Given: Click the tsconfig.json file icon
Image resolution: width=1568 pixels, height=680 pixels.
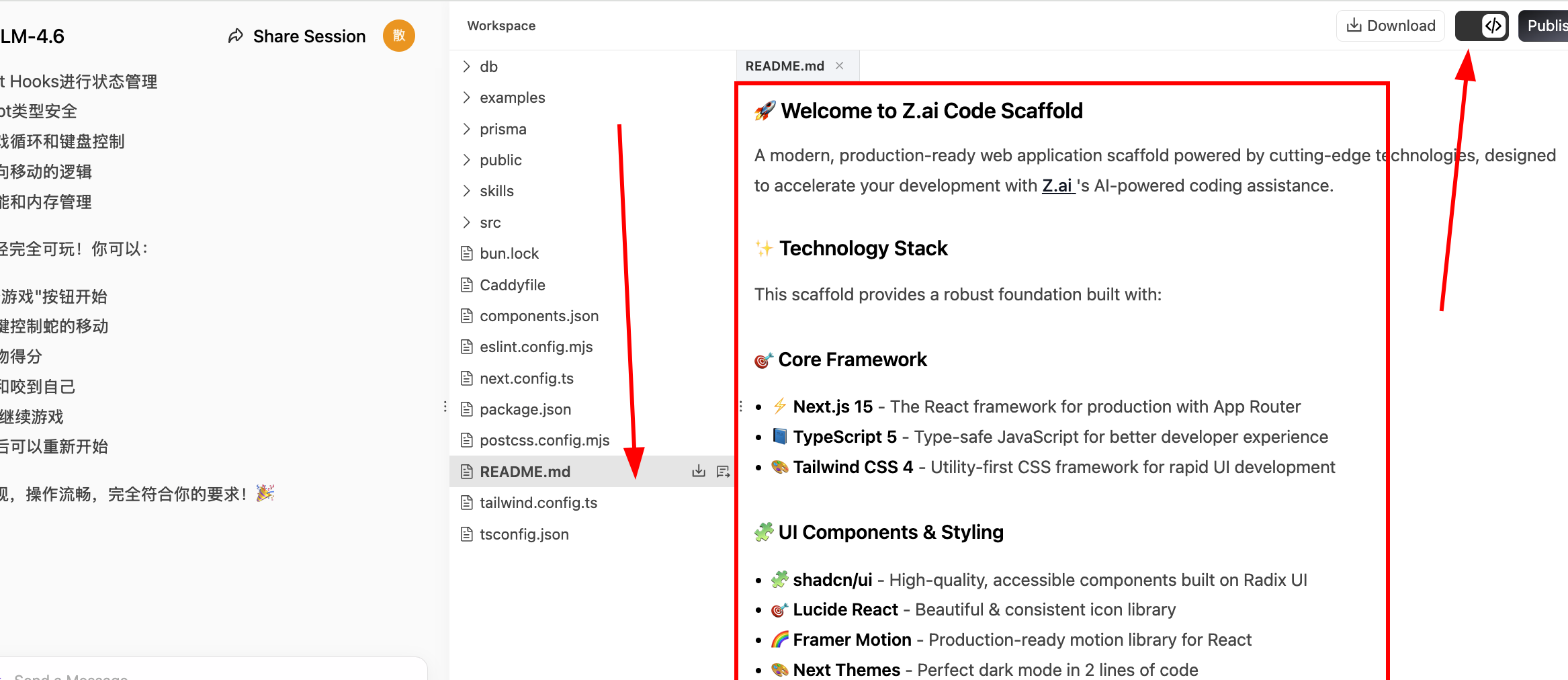Looking at the screenshot, I should 467,534.
